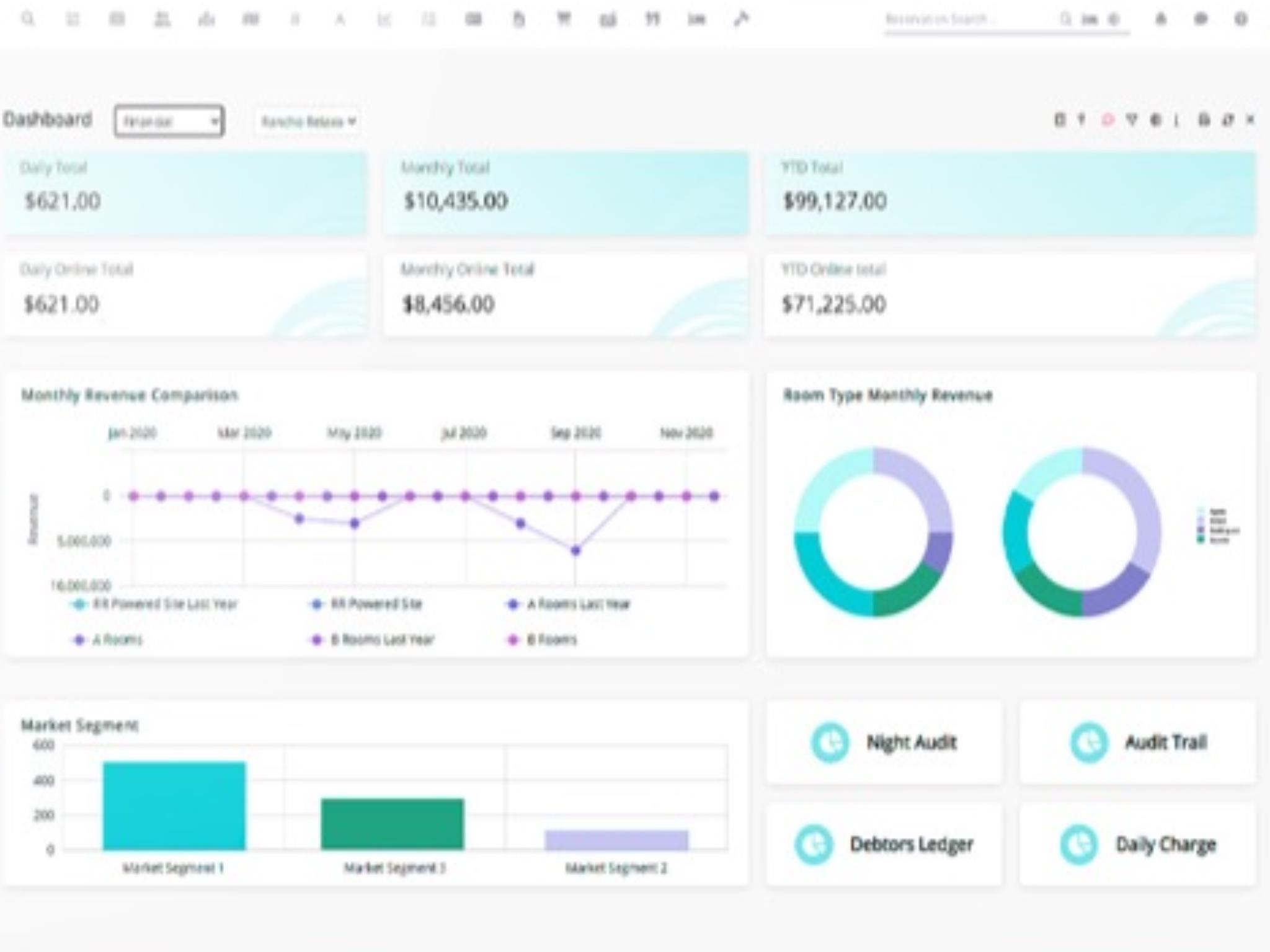This screenshot has width=1270, height=952.
Task: Expand the Rancho Relaxo property dropdown
Action: click(x=308, y=121)
